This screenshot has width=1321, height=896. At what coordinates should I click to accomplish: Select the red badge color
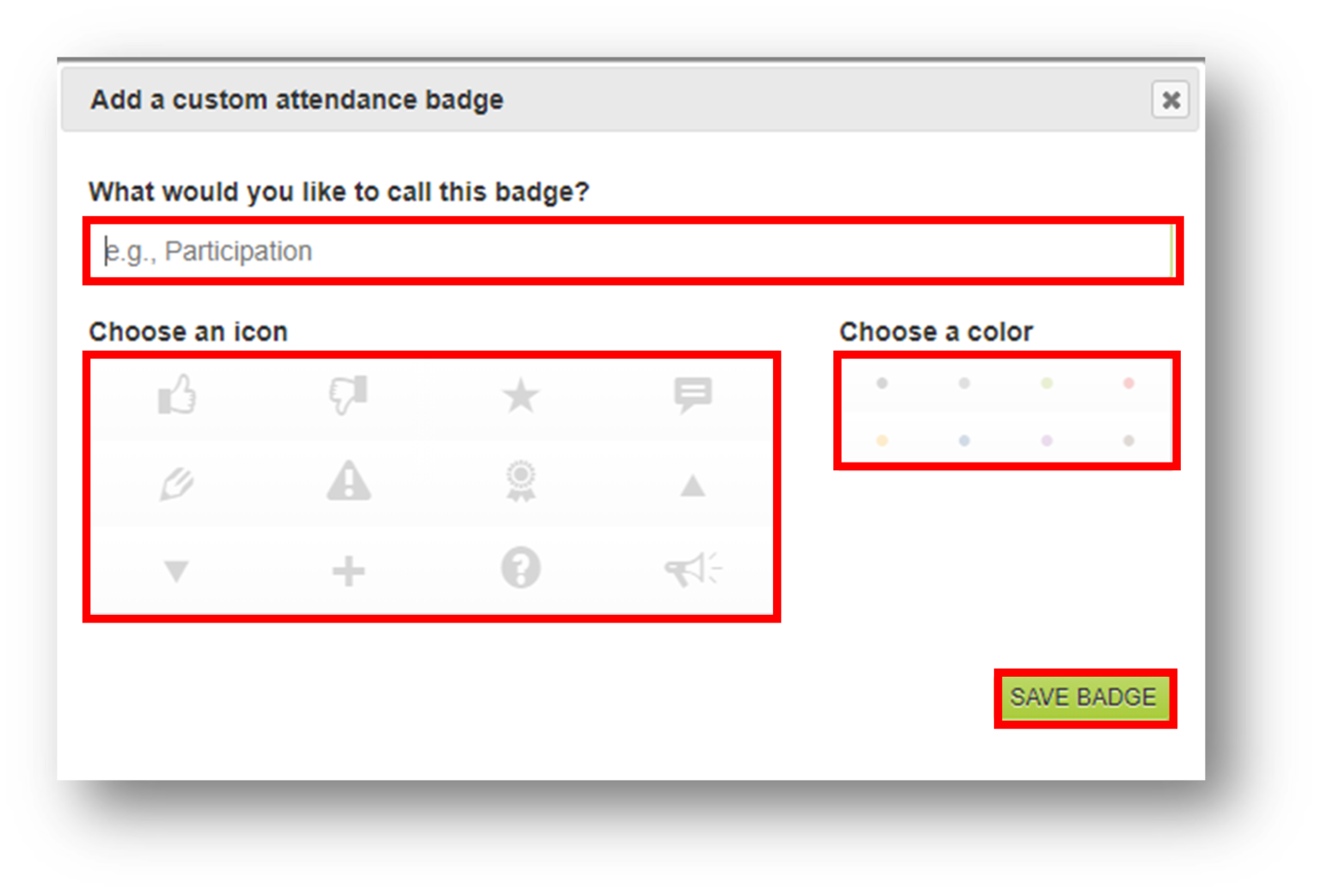1128,384
